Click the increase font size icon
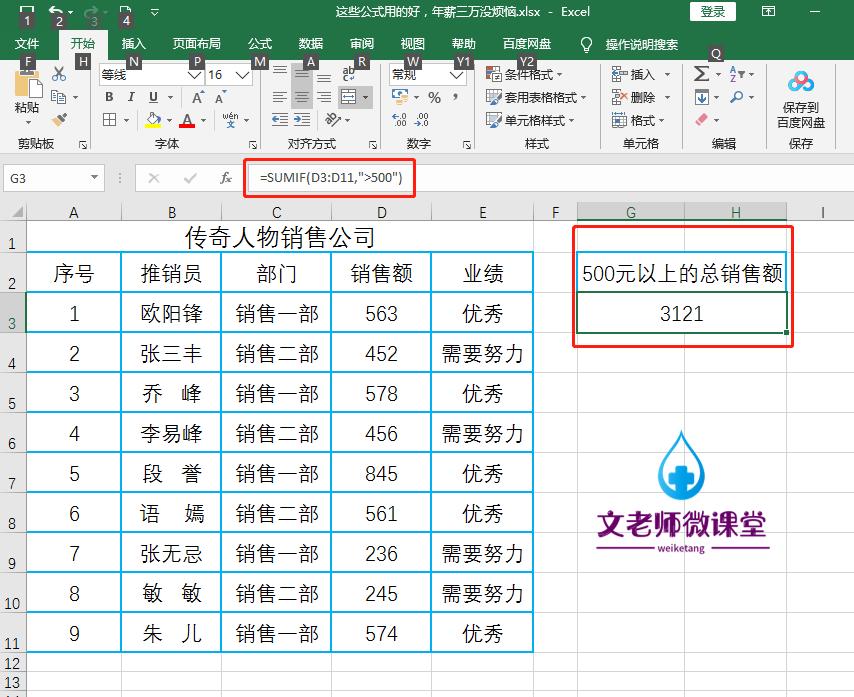 [x=196, y=94]
